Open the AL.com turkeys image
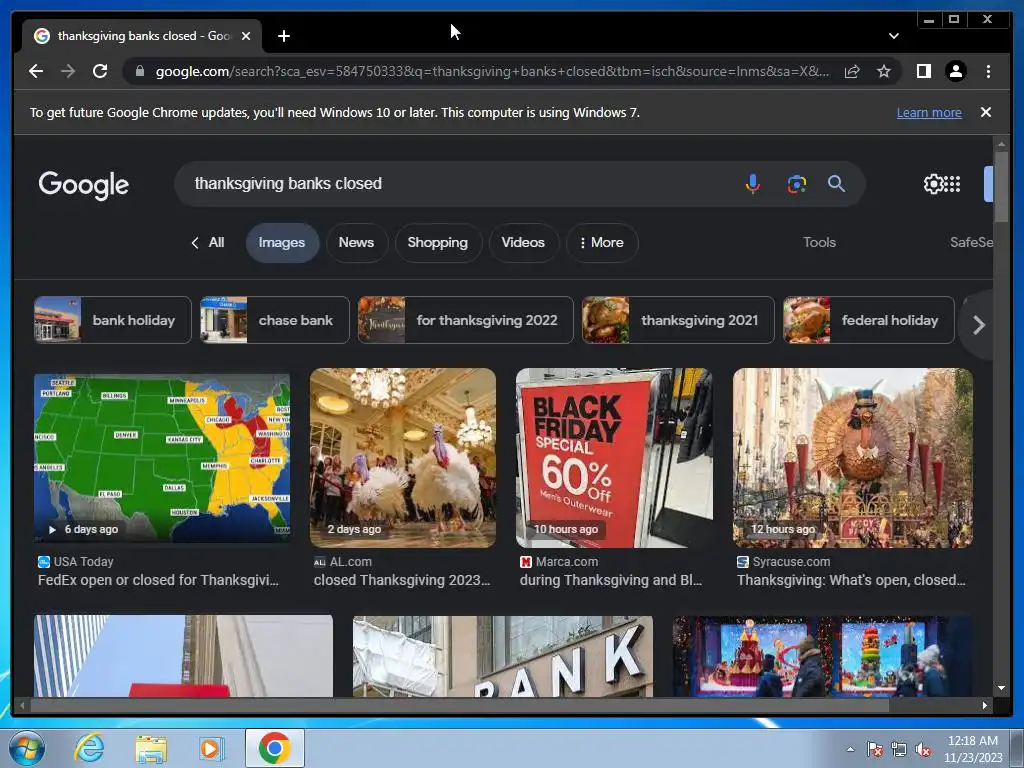 (403, 458)
